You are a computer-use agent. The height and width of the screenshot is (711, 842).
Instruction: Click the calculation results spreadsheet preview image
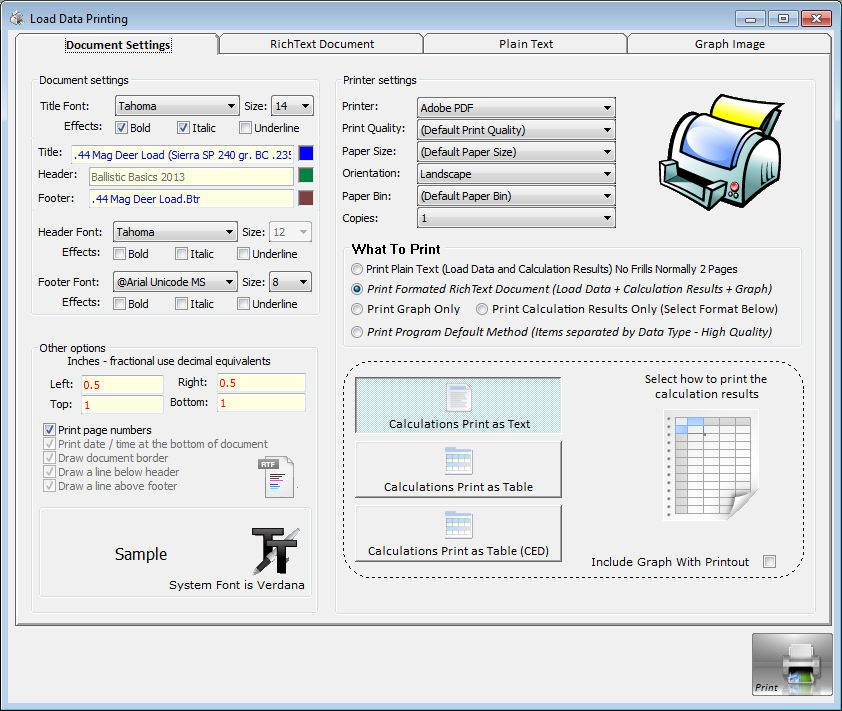(x=708, y=465)
